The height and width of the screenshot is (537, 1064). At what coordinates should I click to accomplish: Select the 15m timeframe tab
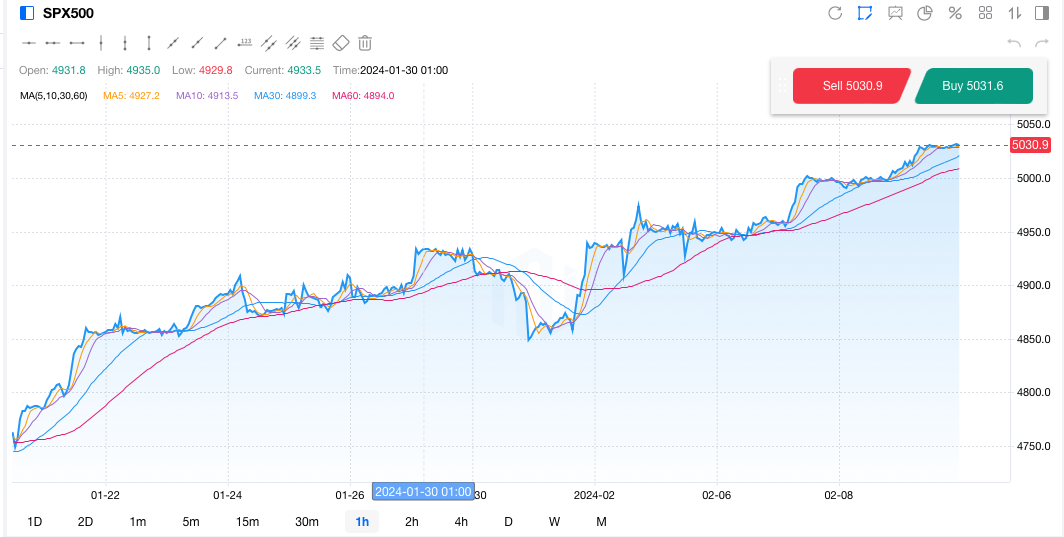(247, 521)
